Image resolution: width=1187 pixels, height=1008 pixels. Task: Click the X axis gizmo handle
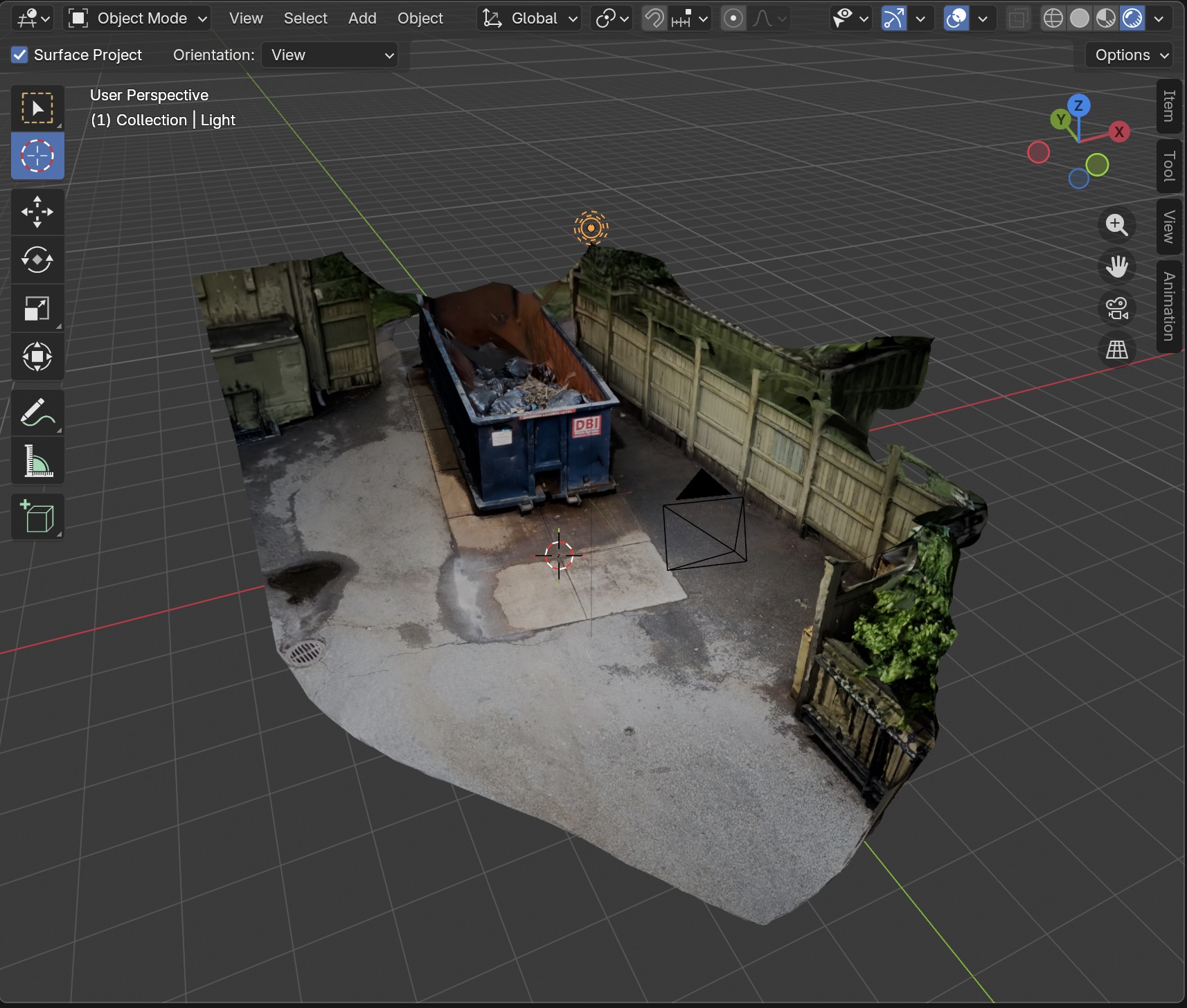1119,132
